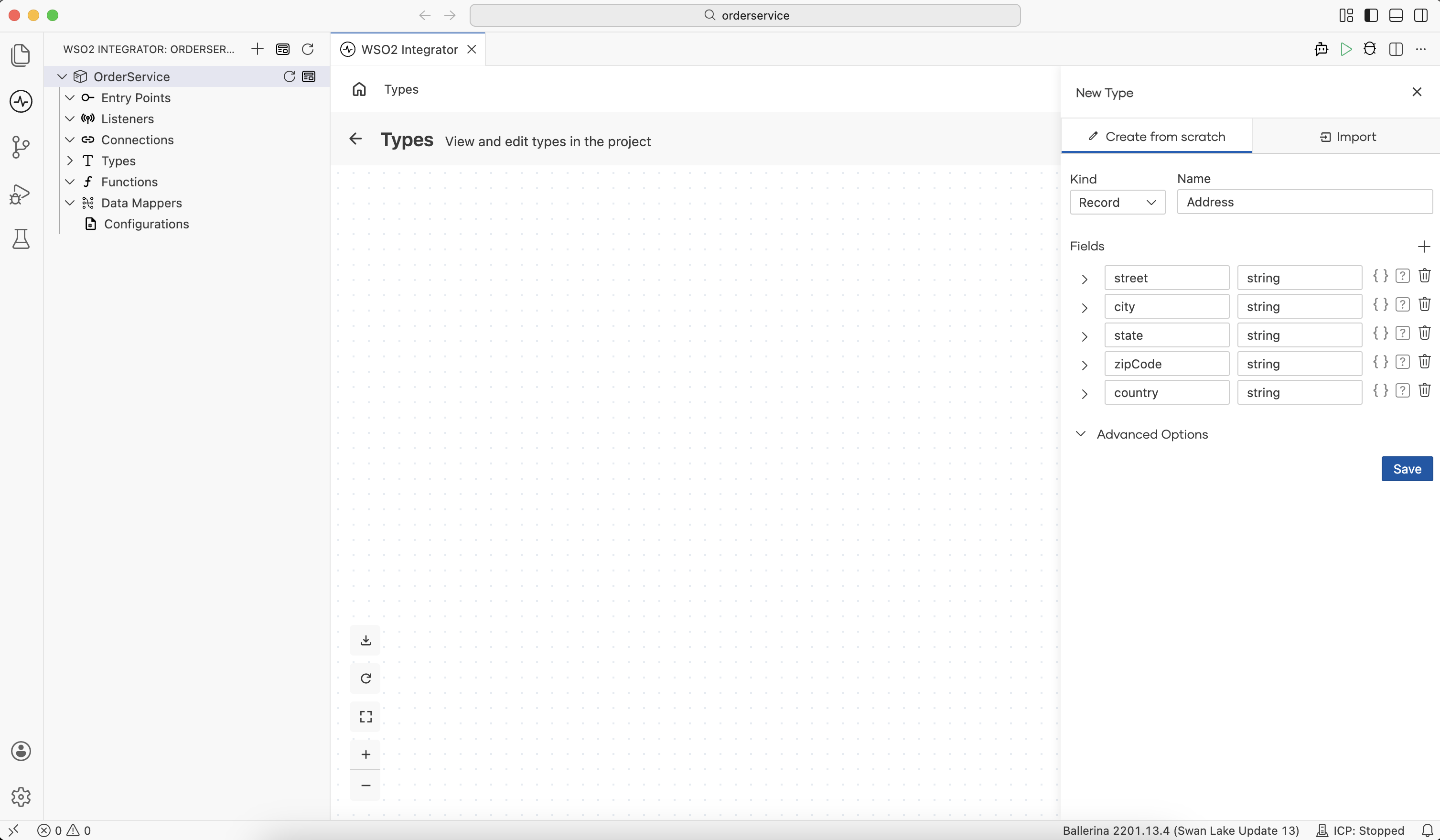Viewport: 1440px width, 840px height.
Task: Expand the Types tree node
Action: (70, 161)
